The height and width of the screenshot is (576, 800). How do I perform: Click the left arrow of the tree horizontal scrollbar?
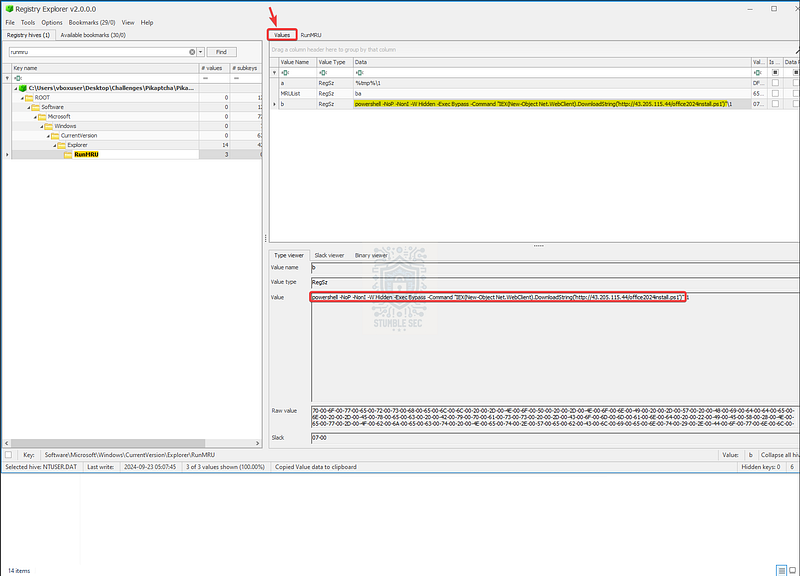[x=7, y=443]
